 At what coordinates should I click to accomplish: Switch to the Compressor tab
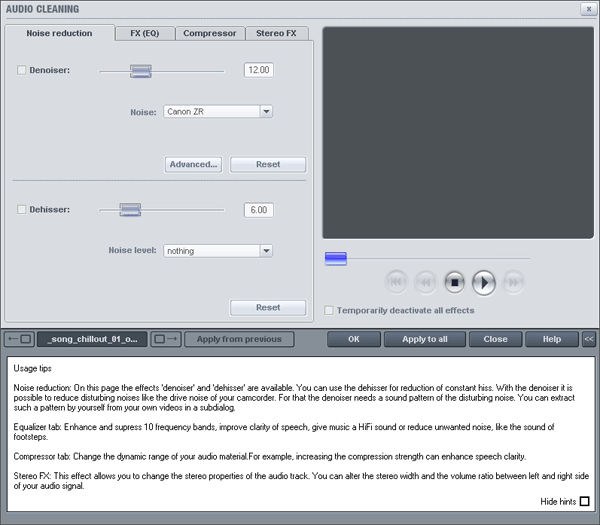tap(210, 34)
